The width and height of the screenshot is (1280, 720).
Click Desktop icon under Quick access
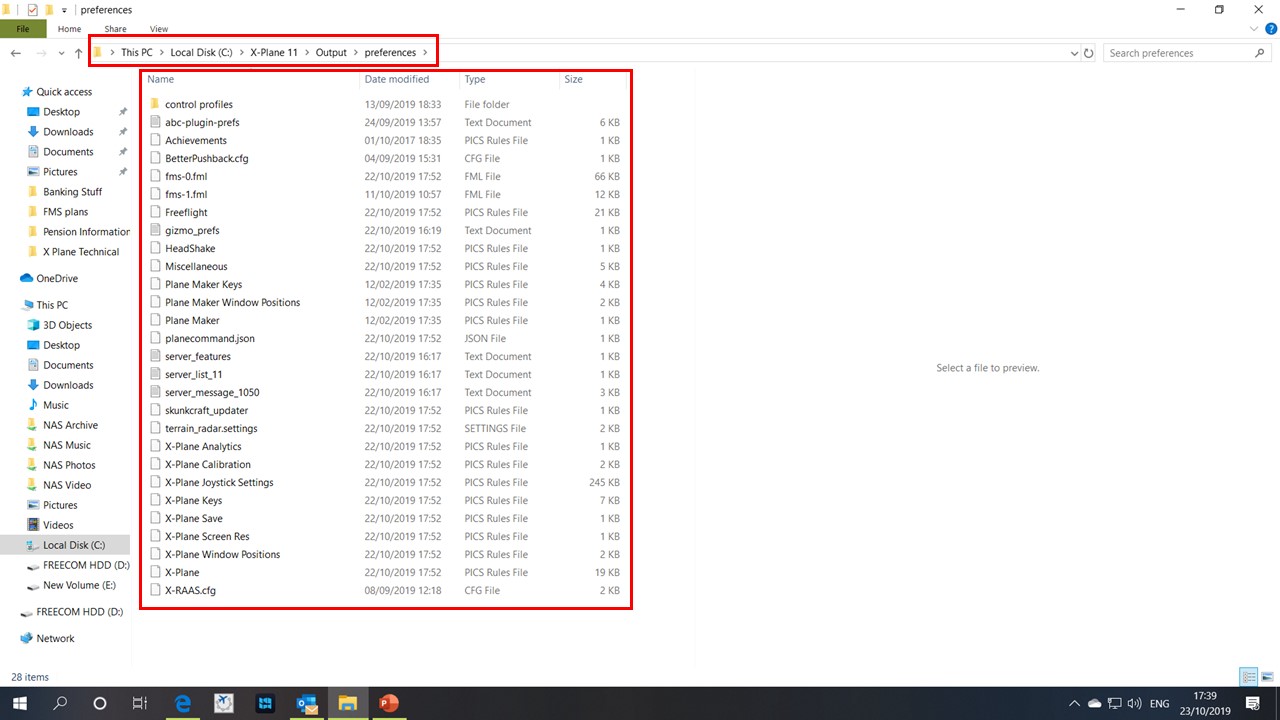(x=33, y=112)
